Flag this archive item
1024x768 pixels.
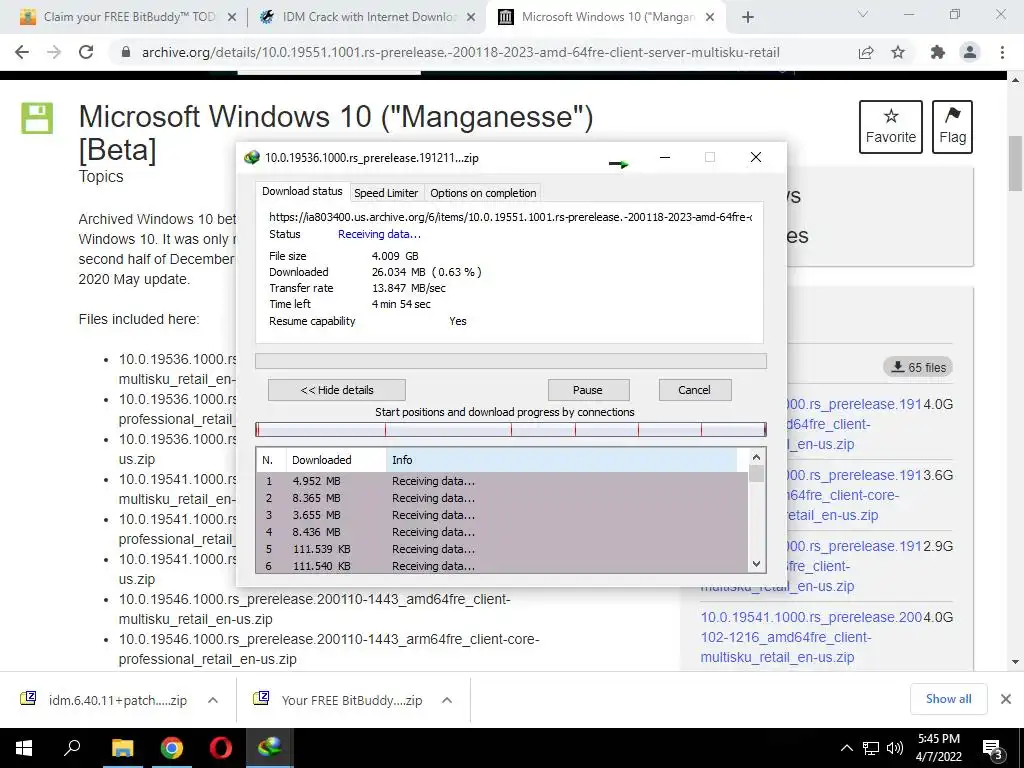click(x=952, y=127)
